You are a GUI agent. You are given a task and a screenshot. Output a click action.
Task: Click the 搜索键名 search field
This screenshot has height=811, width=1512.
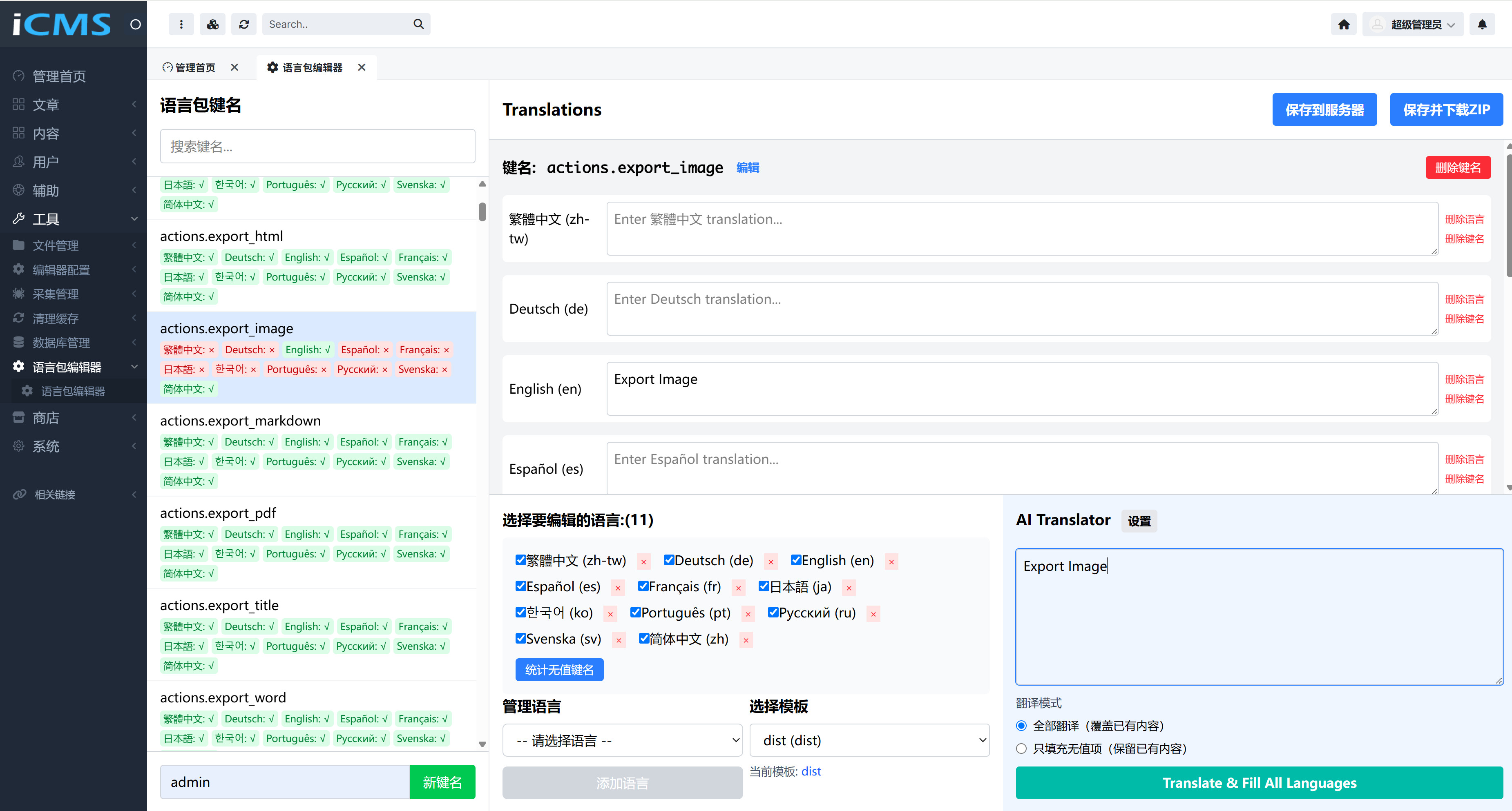317,146
